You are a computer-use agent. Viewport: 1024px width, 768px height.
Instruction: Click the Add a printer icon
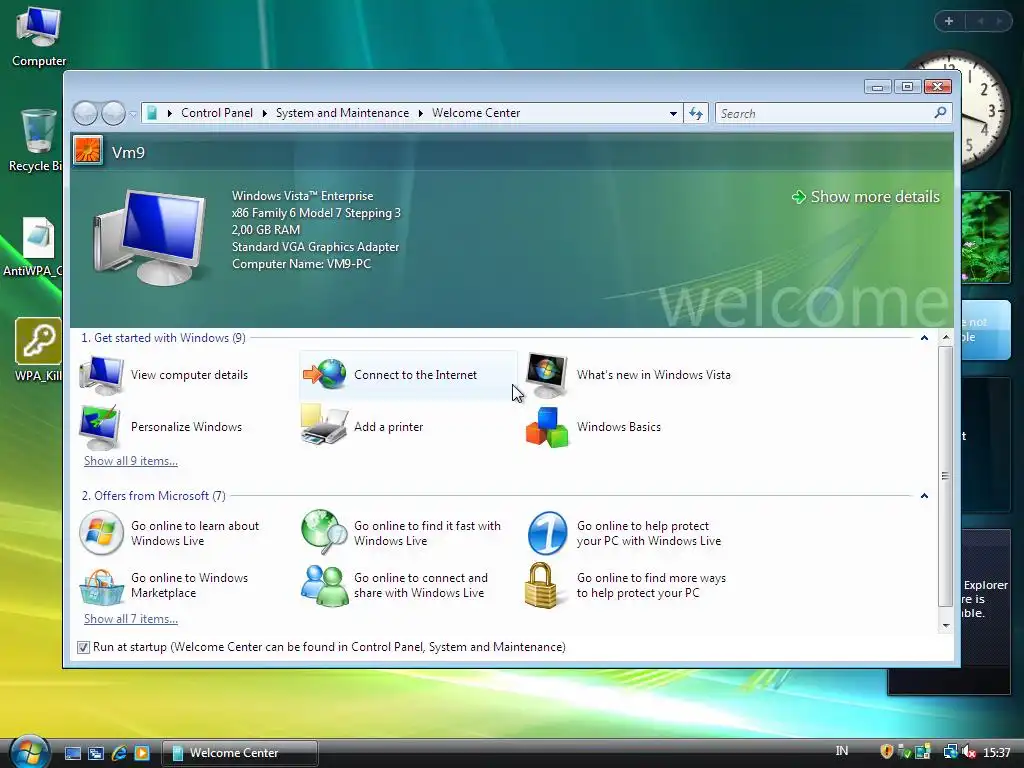pyautogui.click(x=324, y=425)
